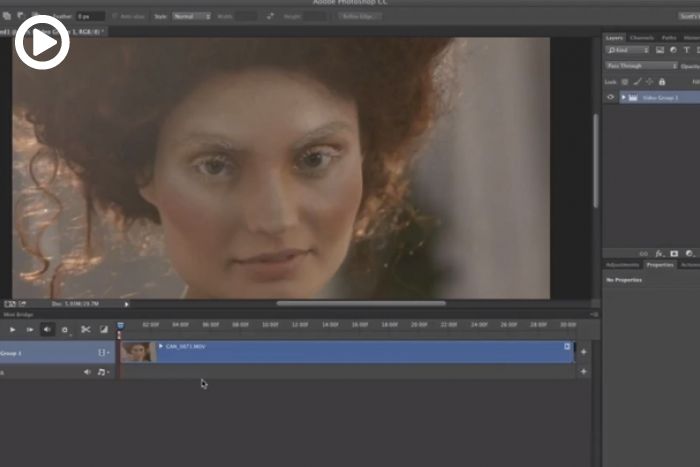Add media to the video track
Screen dimensions: 700x467
point(583,352)
